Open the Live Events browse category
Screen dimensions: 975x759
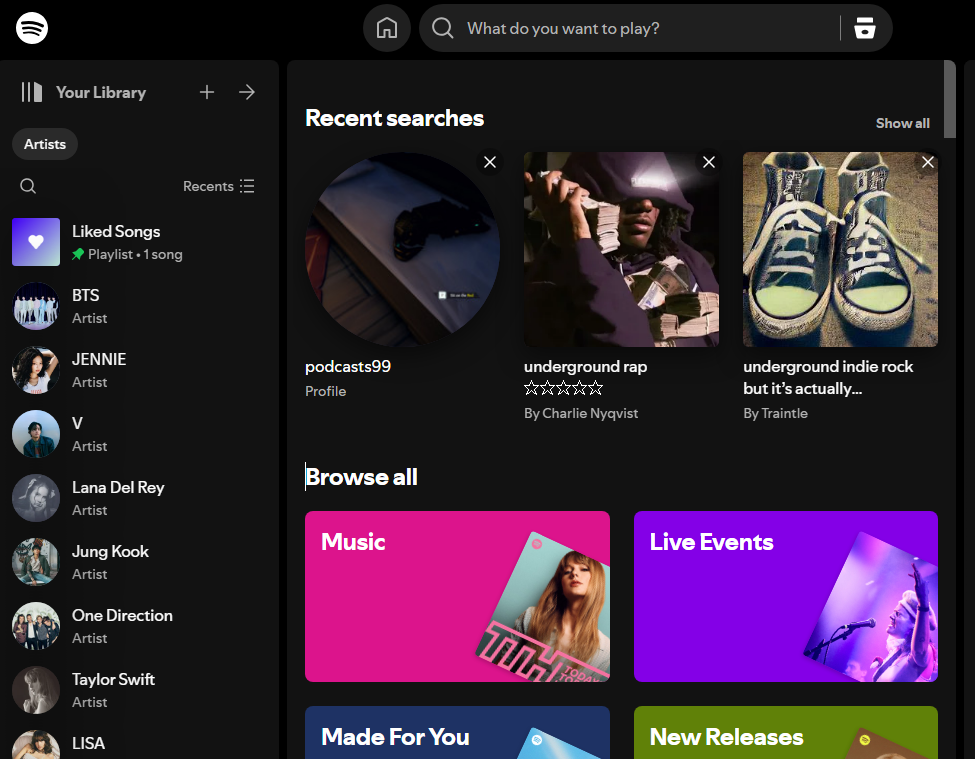tap(786, 596)
